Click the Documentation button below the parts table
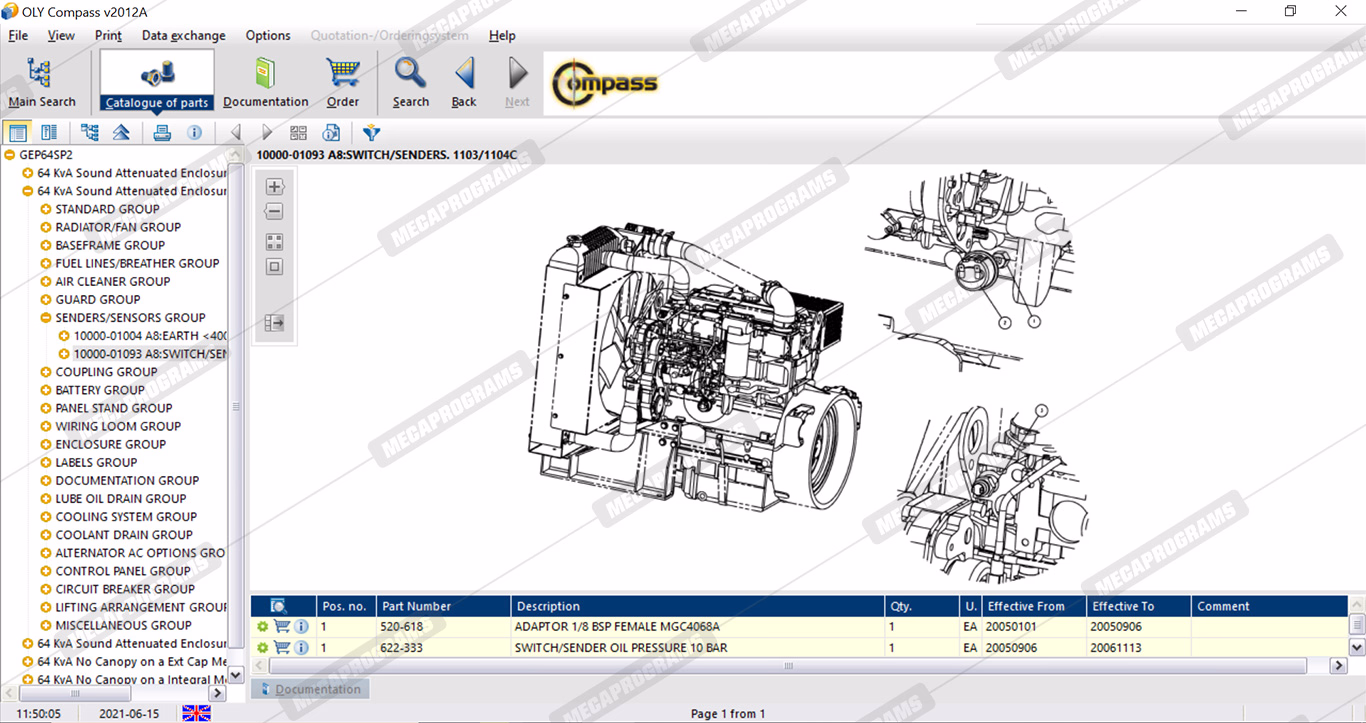1366x723 pixels. (310, 689)
